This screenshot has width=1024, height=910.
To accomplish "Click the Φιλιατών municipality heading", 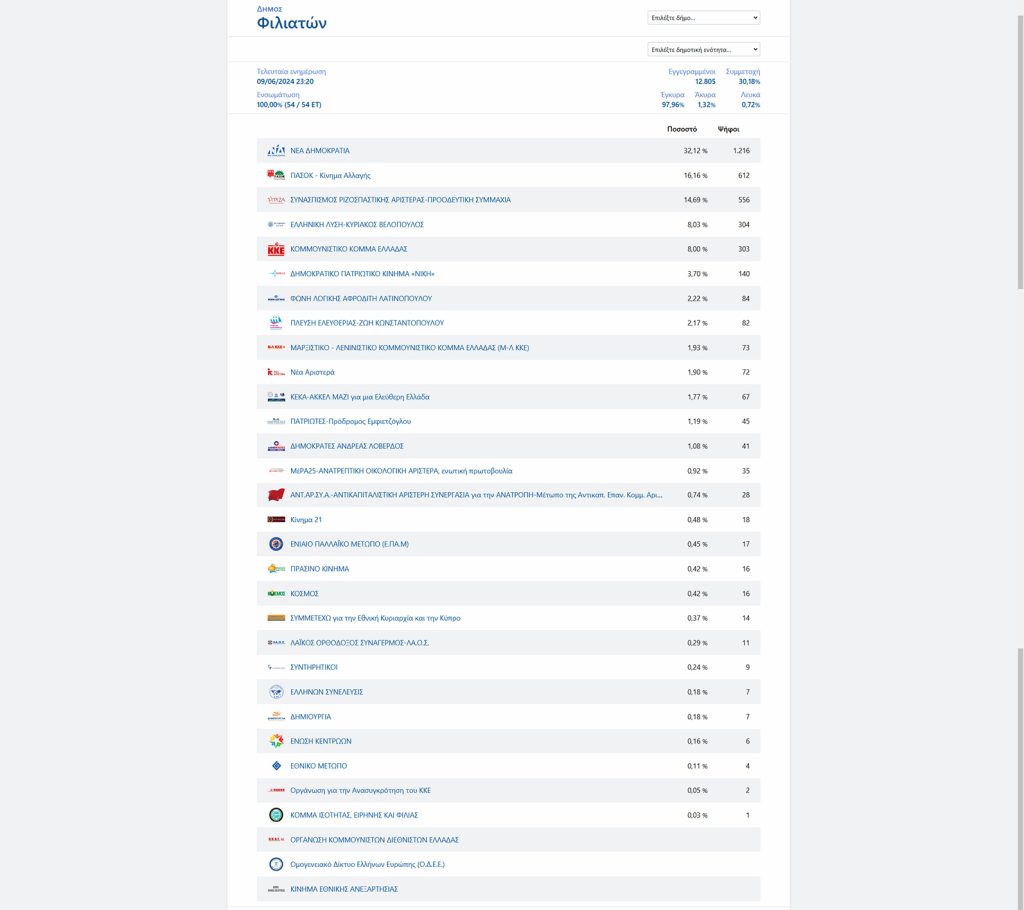I will pos(291,23).
